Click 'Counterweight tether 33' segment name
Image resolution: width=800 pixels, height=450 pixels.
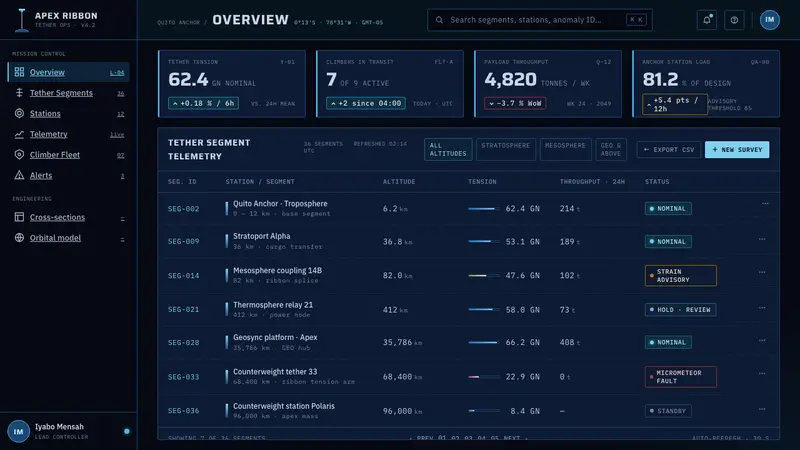coord(275,371)
